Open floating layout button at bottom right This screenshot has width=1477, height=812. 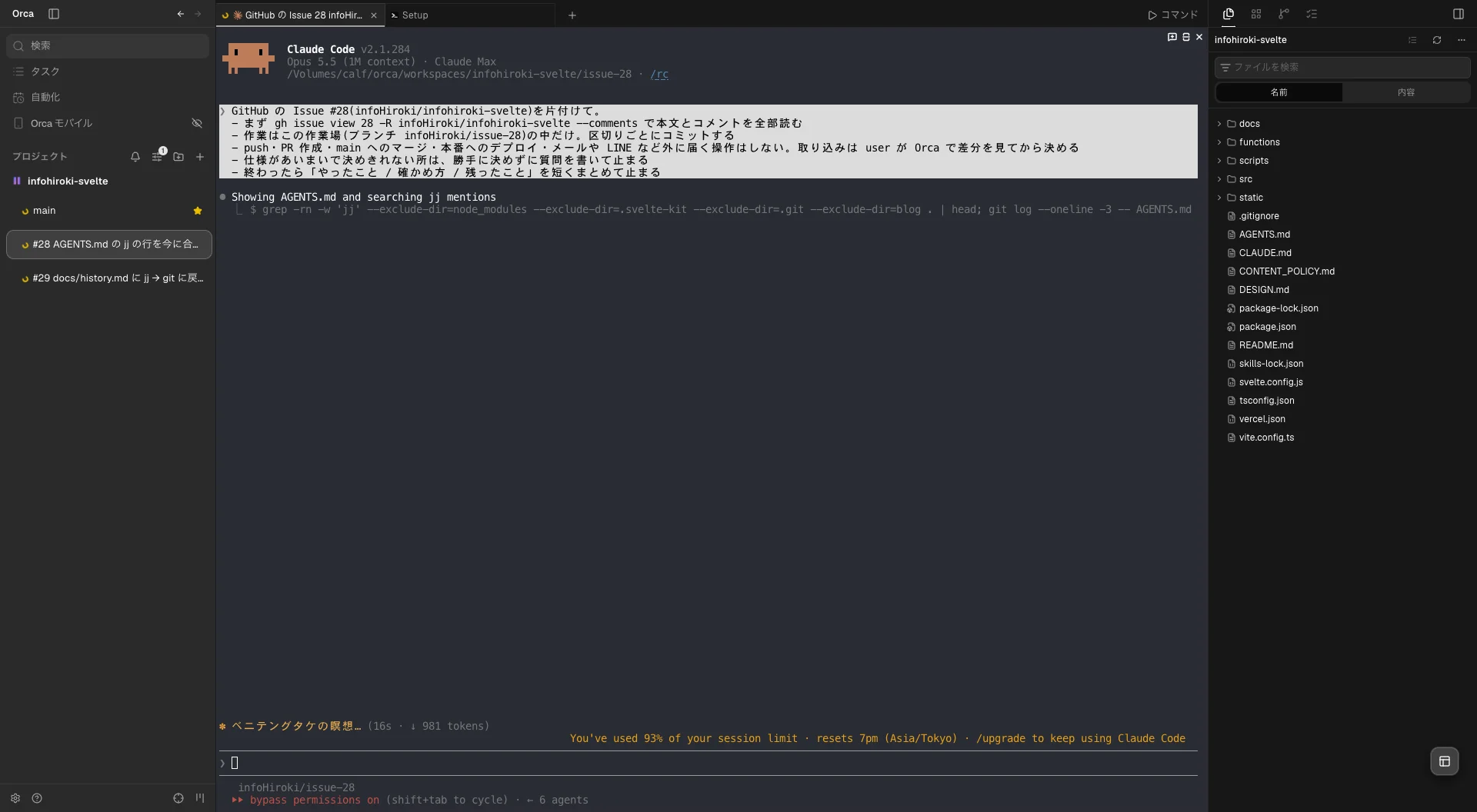point(1444,761)
